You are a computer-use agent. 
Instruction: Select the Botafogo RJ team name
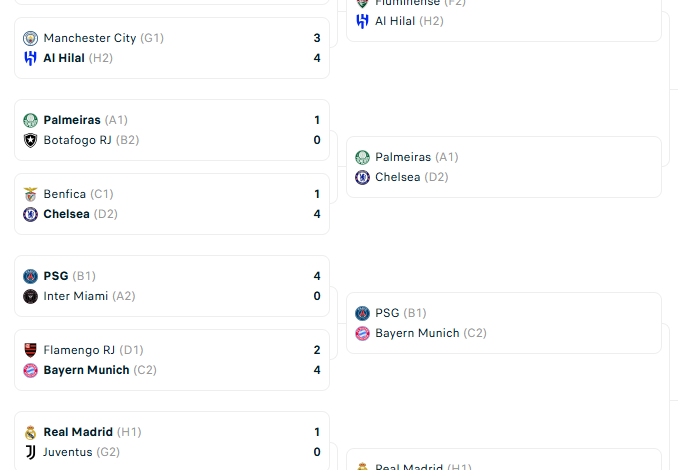point(77,140)
